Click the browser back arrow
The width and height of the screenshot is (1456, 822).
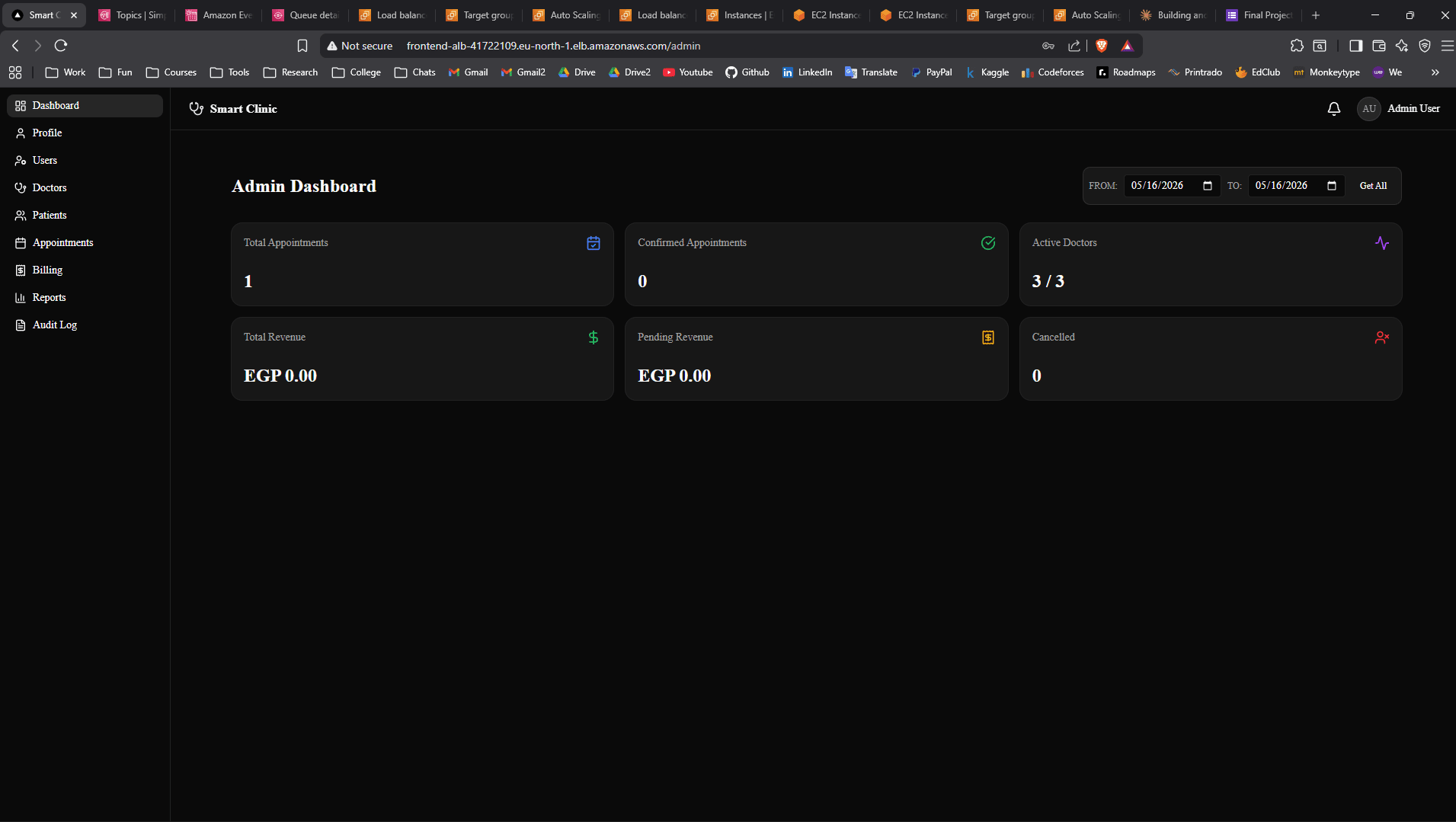coord(15,46)
